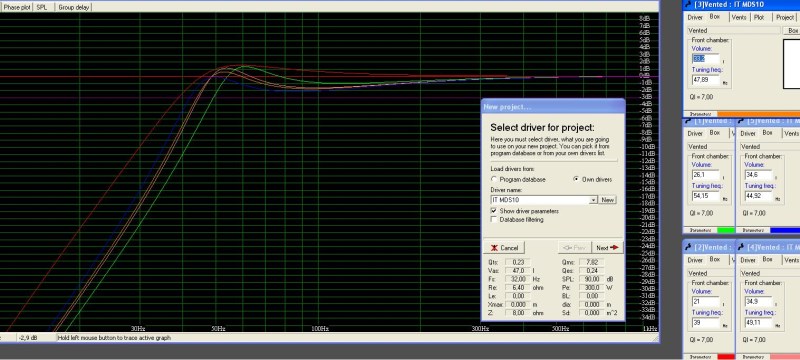Click the Next button in the wizard
The height and width of the screenshot is (360, 800).
click(608, 248)
